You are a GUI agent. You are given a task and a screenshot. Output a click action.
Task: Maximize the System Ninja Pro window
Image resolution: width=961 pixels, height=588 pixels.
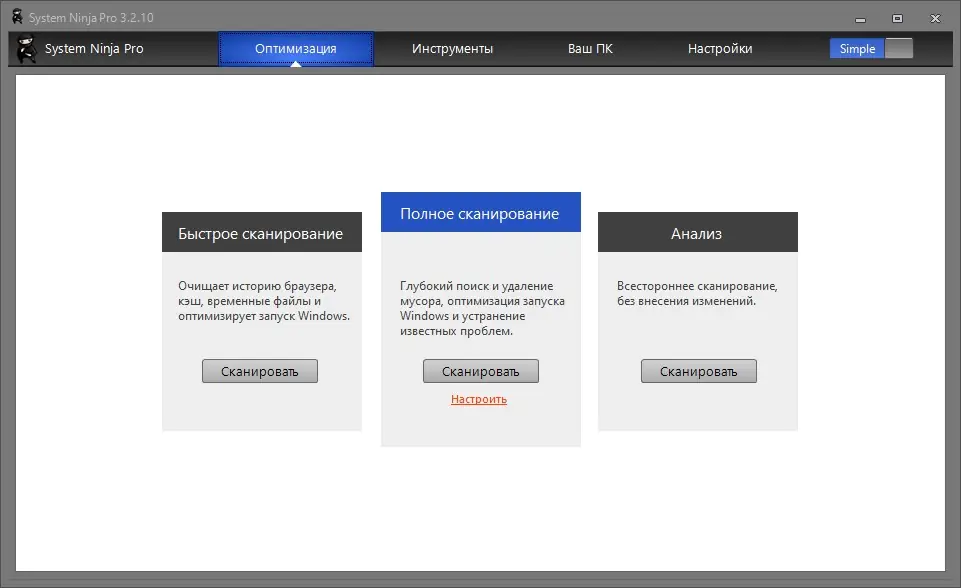(896, 17)
